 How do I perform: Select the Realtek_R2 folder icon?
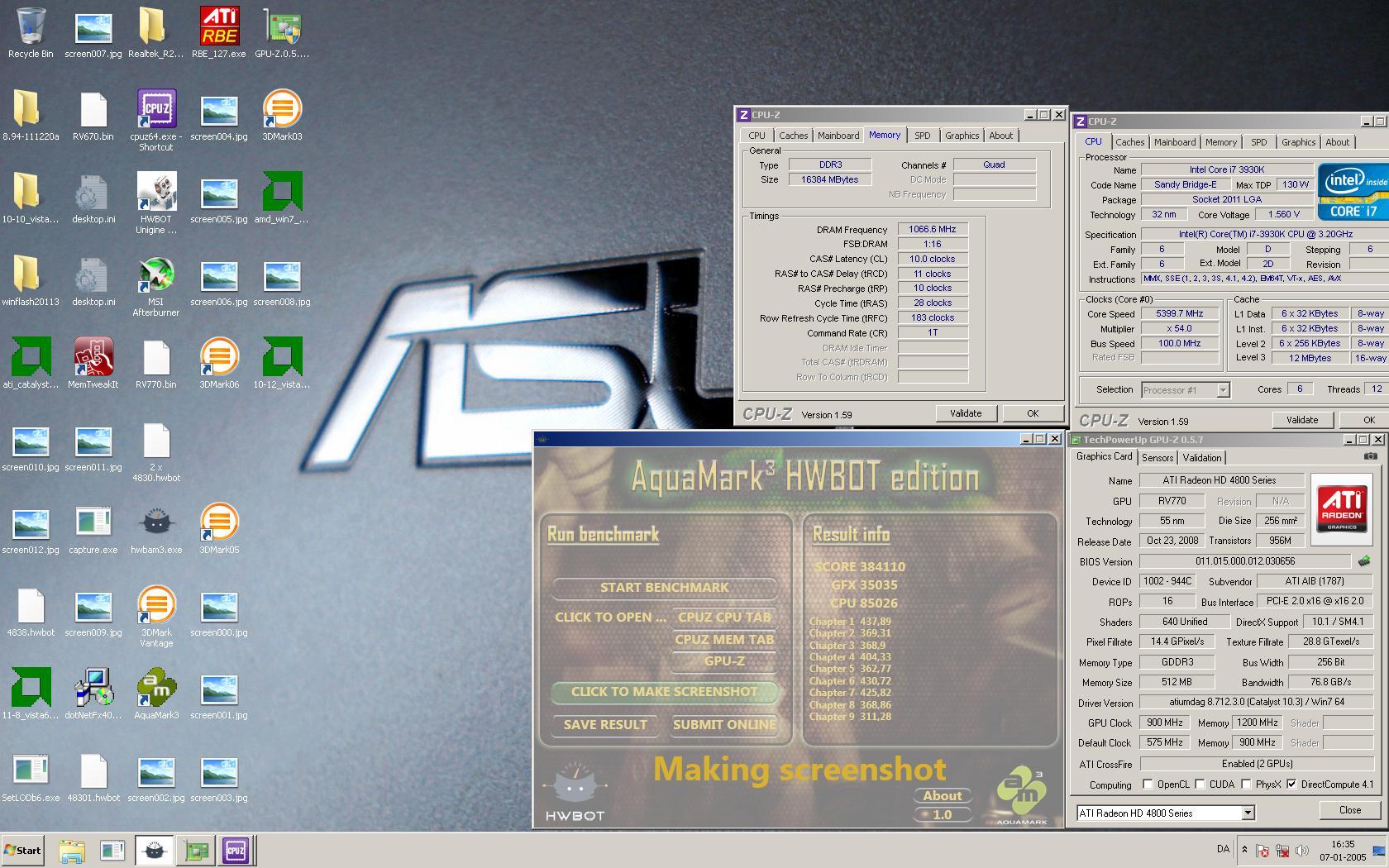pyautogui.click(x=156, y=33)
